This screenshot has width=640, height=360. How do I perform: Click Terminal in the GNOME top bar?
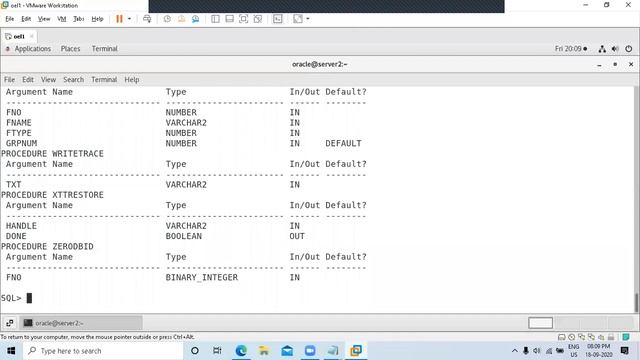pos(104,49)
